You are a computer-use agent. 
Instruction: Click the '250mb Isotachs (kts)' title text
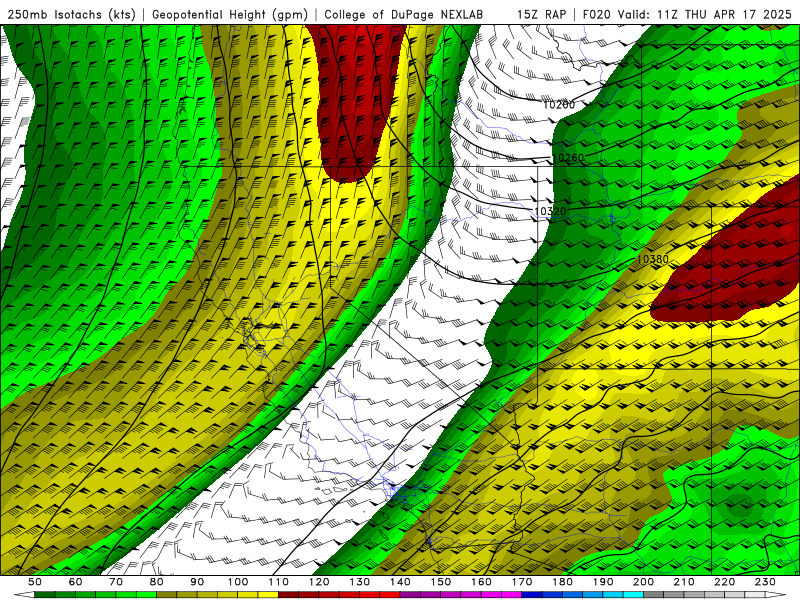click(x=71, y=14)
